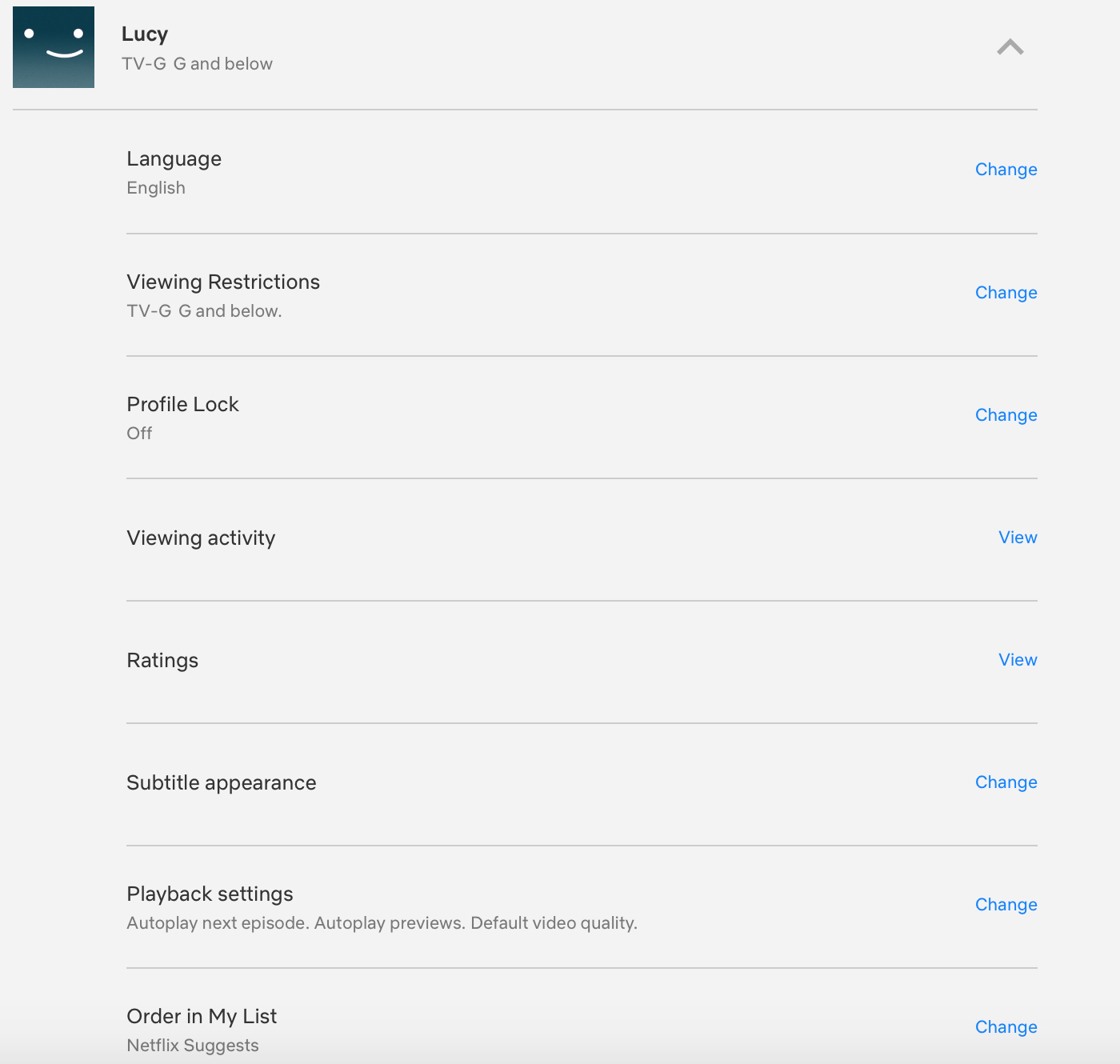View the Viewing activity
The width and height of the screenshot is (1120, 1064).
point(1018,538)
